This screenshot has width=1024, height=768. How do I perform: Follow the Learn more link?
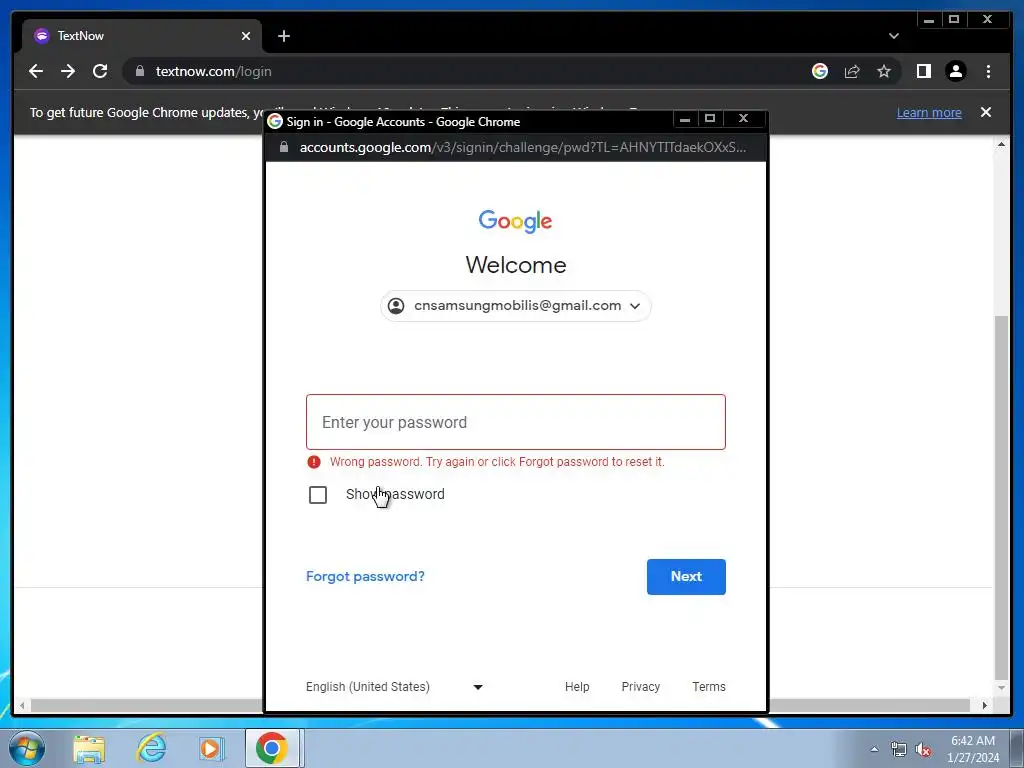click(929, 112)
